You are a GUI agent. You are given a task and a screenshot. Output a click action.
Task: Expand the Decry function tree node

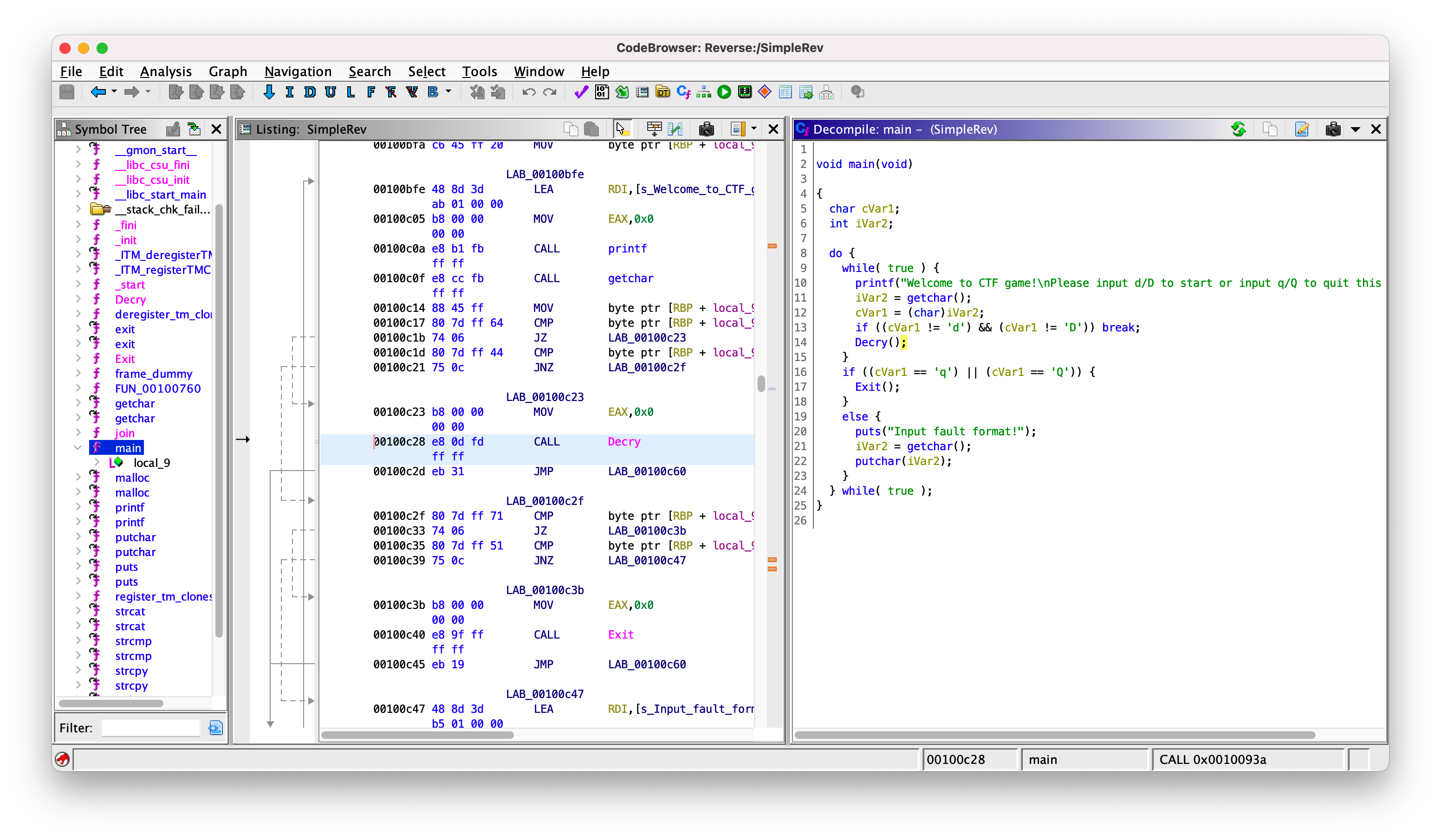78,299
